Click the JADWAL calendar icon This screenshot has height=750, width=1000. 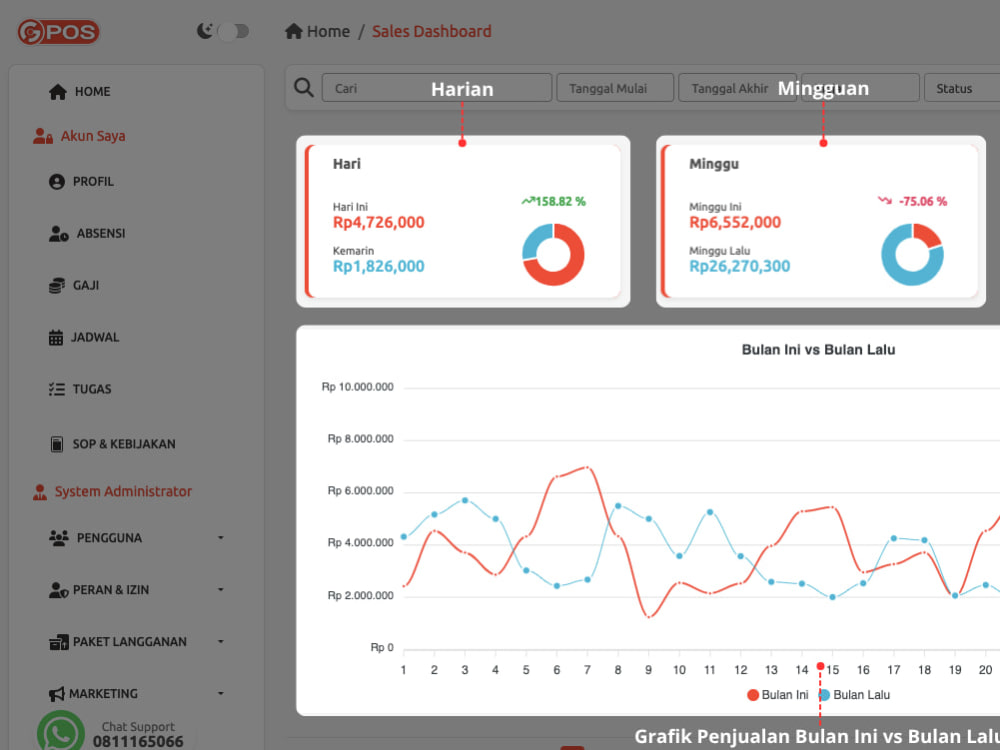(x=56, y=337)
